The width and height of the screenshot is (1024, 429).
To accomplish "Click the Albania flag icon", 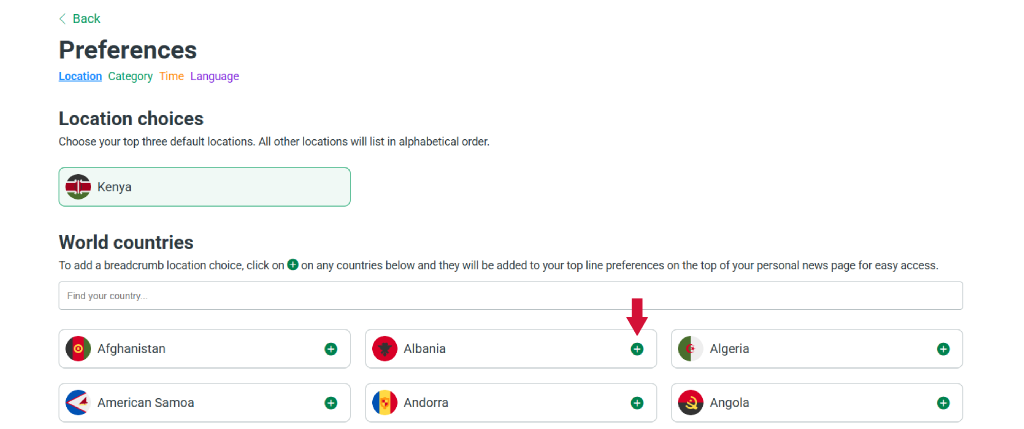I will (384, 349).
